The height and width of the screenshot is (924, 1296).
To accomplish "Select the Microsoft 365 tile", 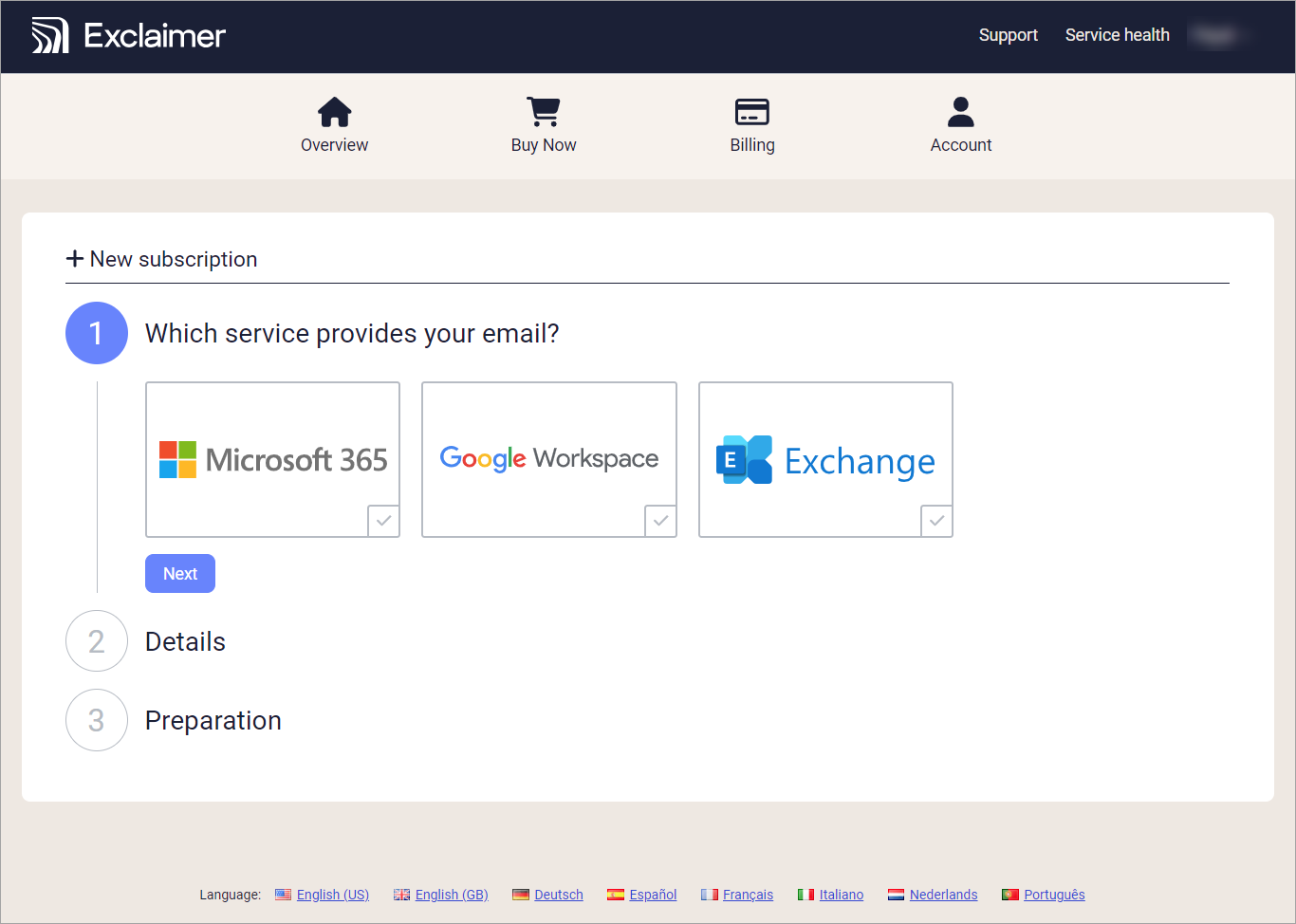I will coord(272,459).
